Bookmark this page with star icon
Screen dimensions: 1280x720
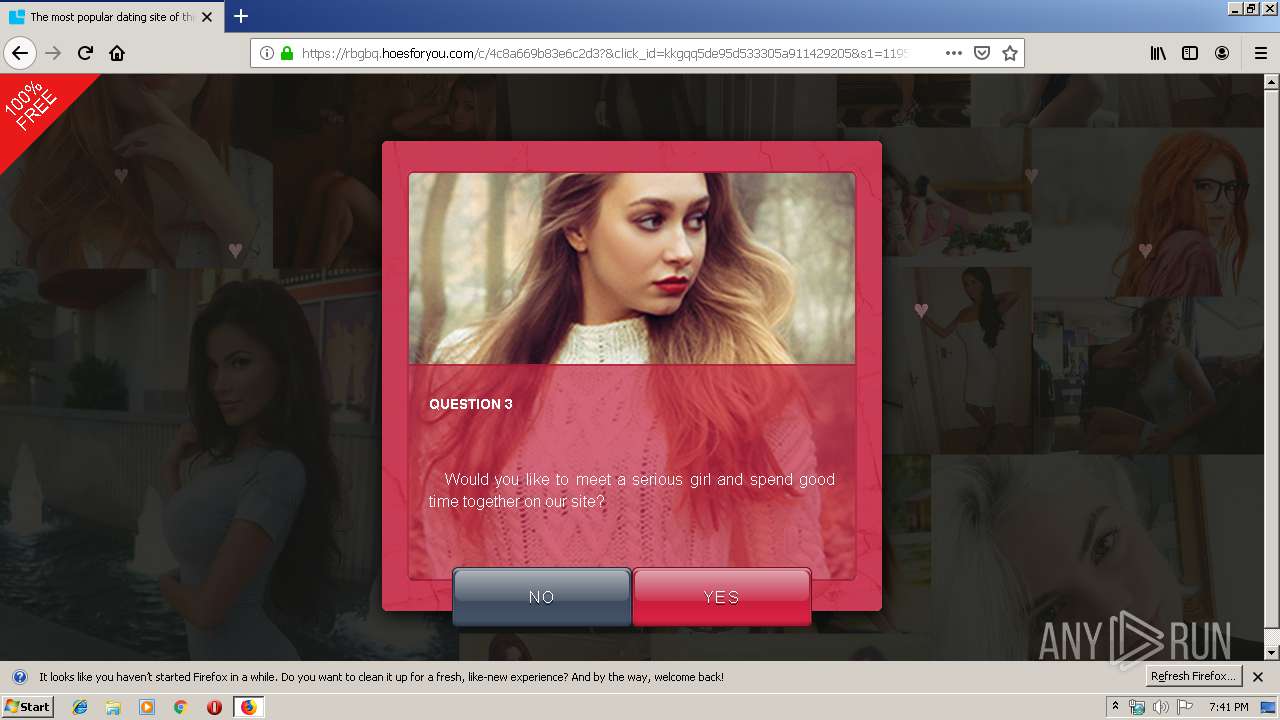[1010, 53]
